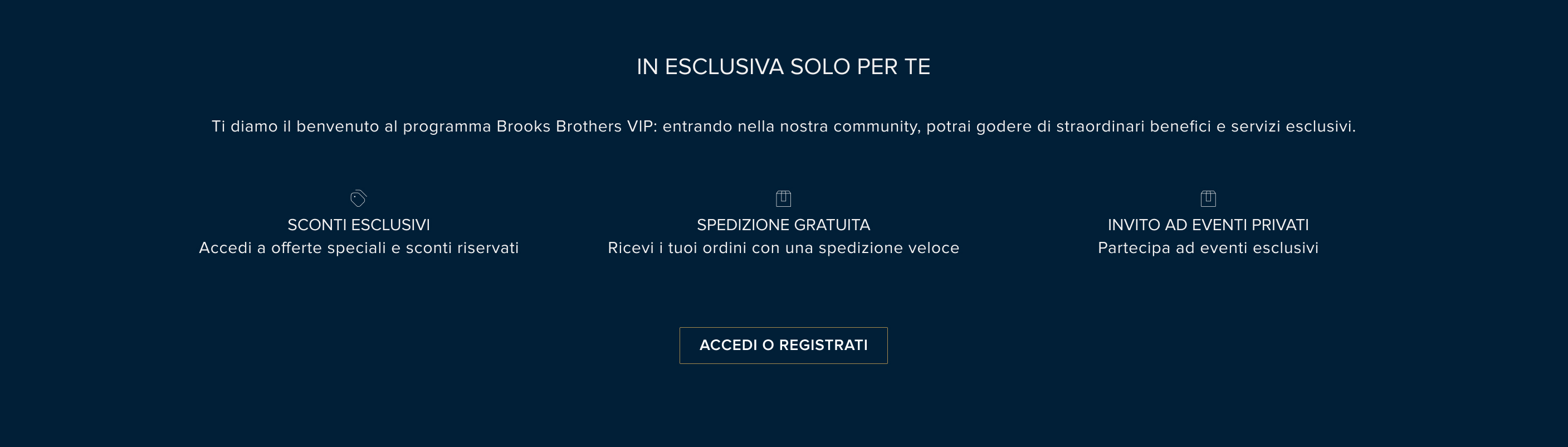Click 'servizi esclusivi' ending the welcome sentence
The width and height of the screenshot is (1568, 447).
pyautogui.click(x=1292, y=126)
